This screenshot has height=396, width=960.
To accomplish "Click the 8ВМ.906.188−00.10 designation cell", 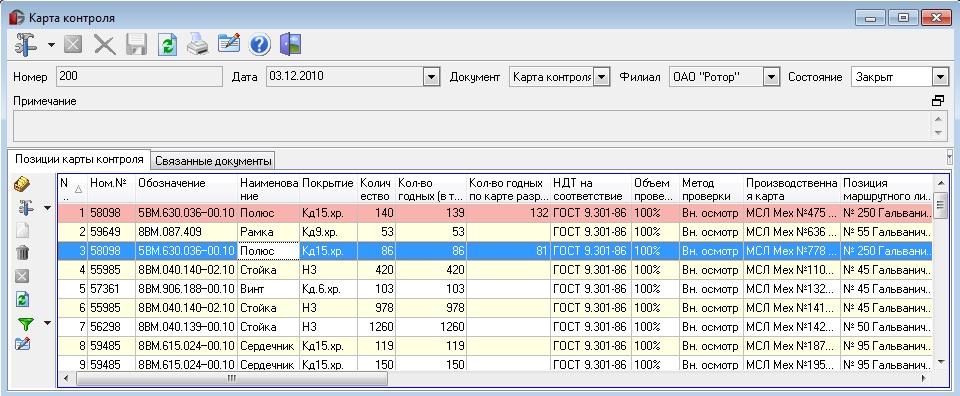I will click(186, 289).
